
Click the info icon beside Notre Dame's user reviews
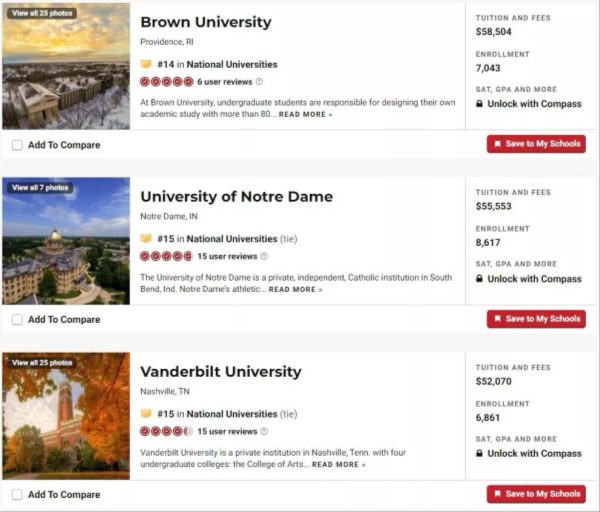[x=264, y=256]
